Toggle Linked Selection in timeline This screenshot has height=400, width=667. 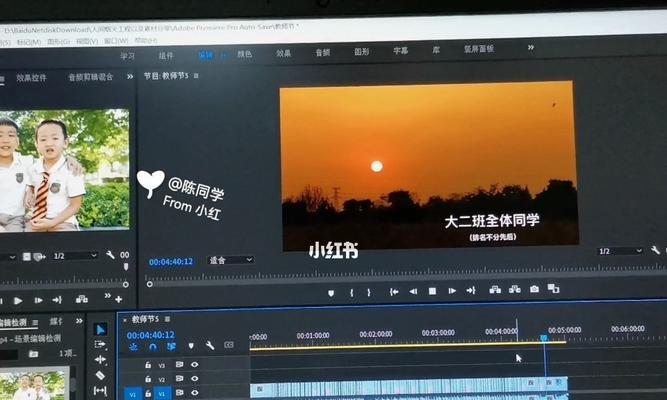(x=171, y=346)
